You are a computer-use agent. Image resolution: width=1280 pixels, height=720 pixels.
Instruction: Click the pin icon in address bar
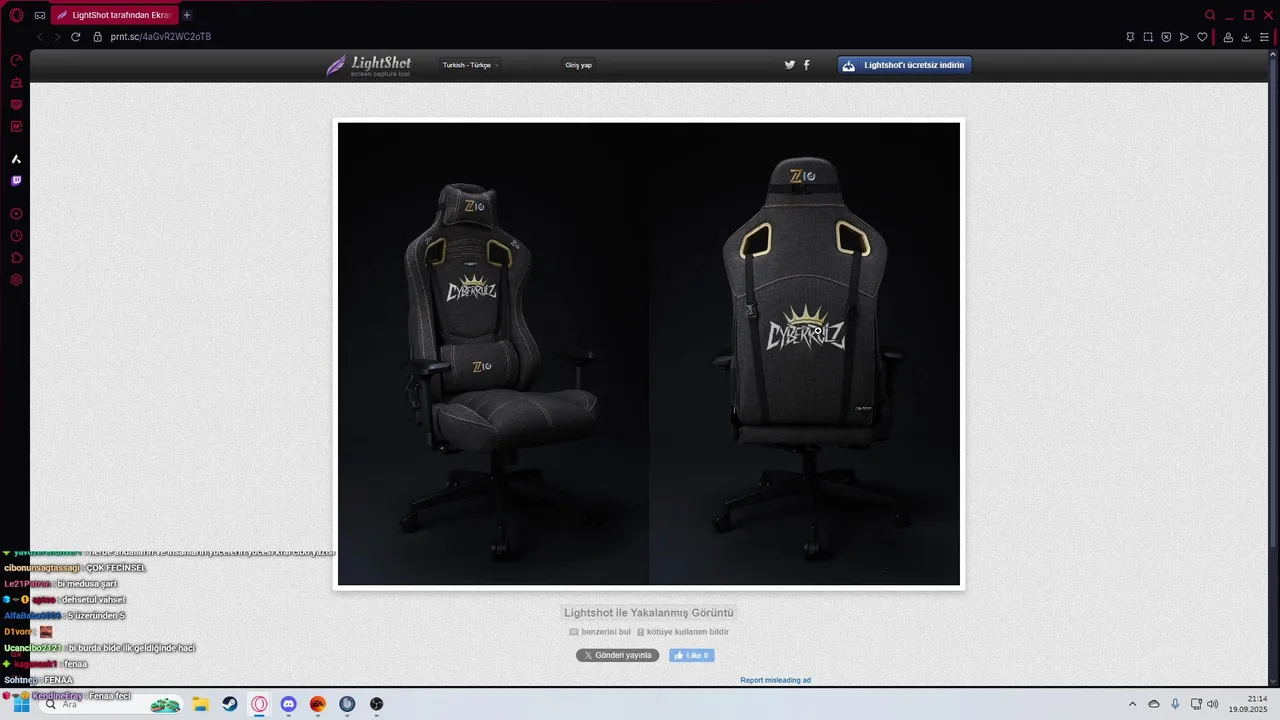click(x=1130, y=37)
